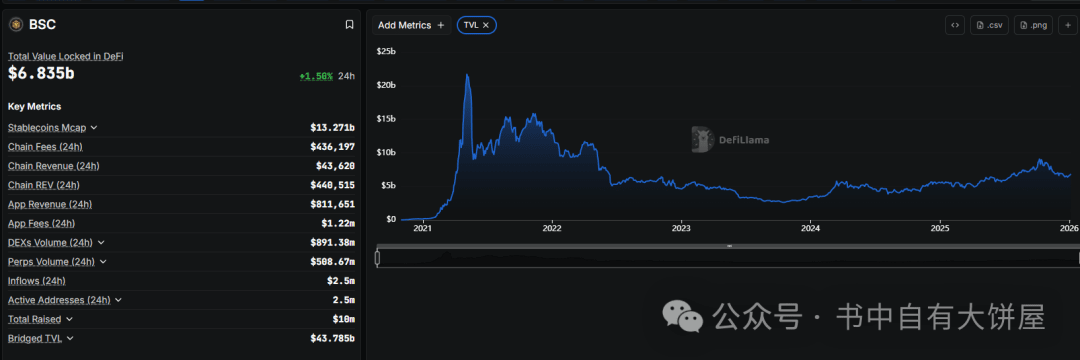Click the Chain Revenue (24h) label
The width and height of the screenshot is (1080, 360).
(x=54, y=166)
